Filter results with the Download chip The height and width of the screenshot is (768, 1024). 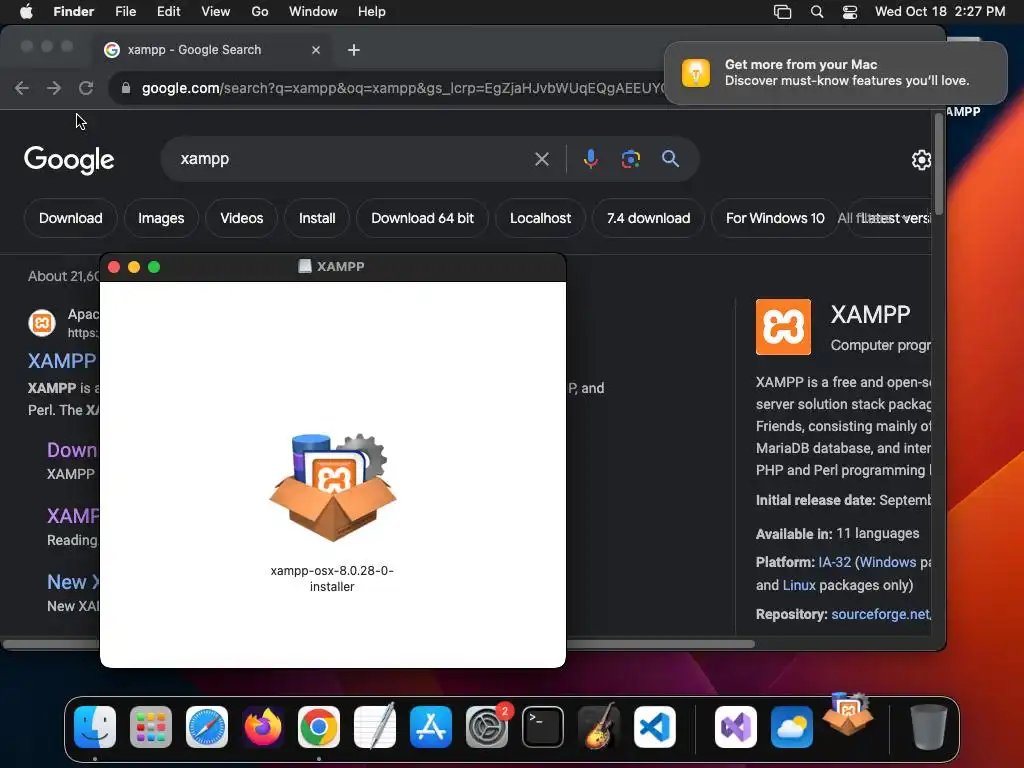pos(71,218)
